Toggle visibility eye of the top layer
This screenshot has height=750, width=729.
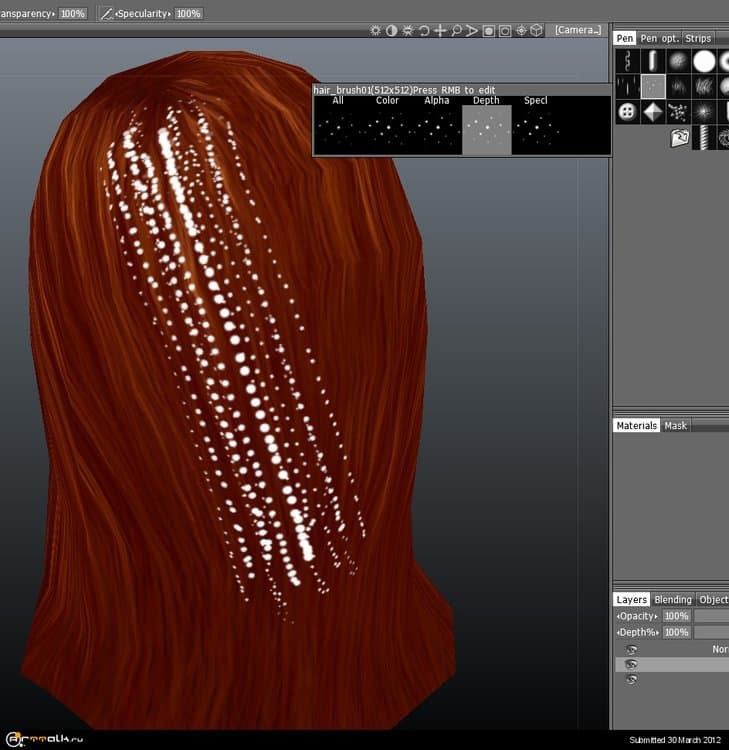631,650
